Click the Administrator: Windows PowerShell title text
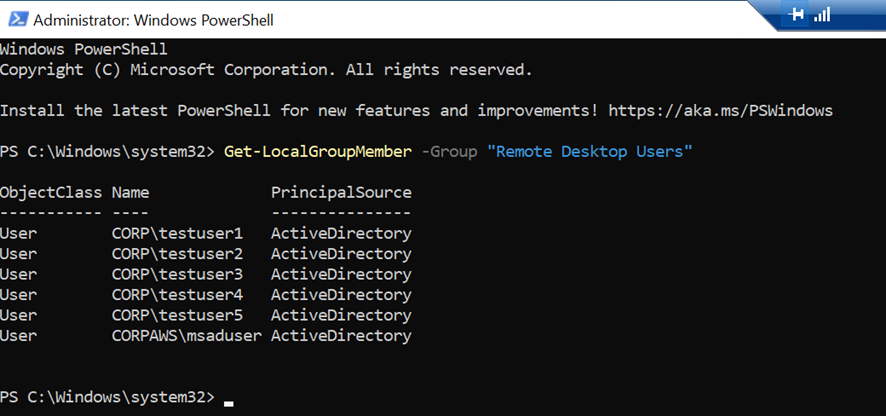 coord(154,20)
